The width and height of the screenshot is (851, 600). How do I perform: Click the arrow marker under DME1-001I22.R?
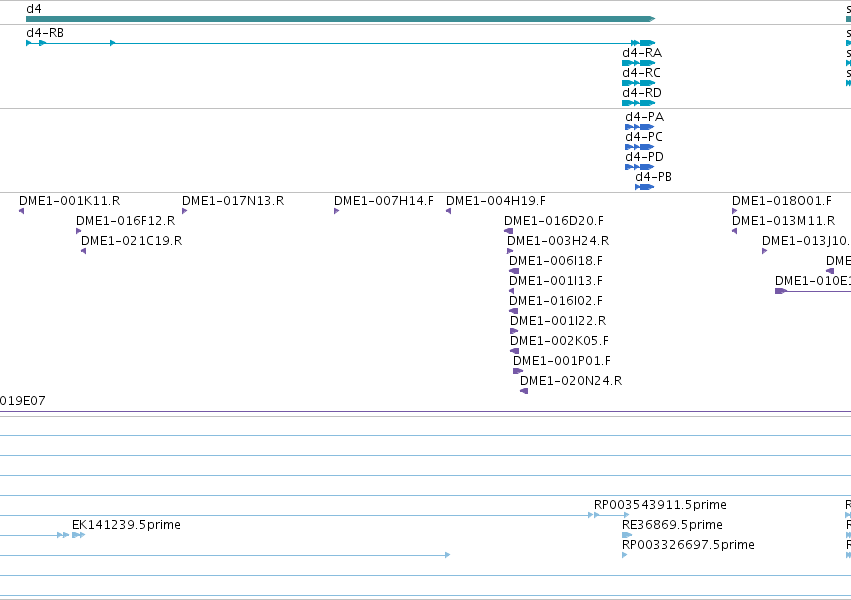pyautogui.click(x=514, y=331)
